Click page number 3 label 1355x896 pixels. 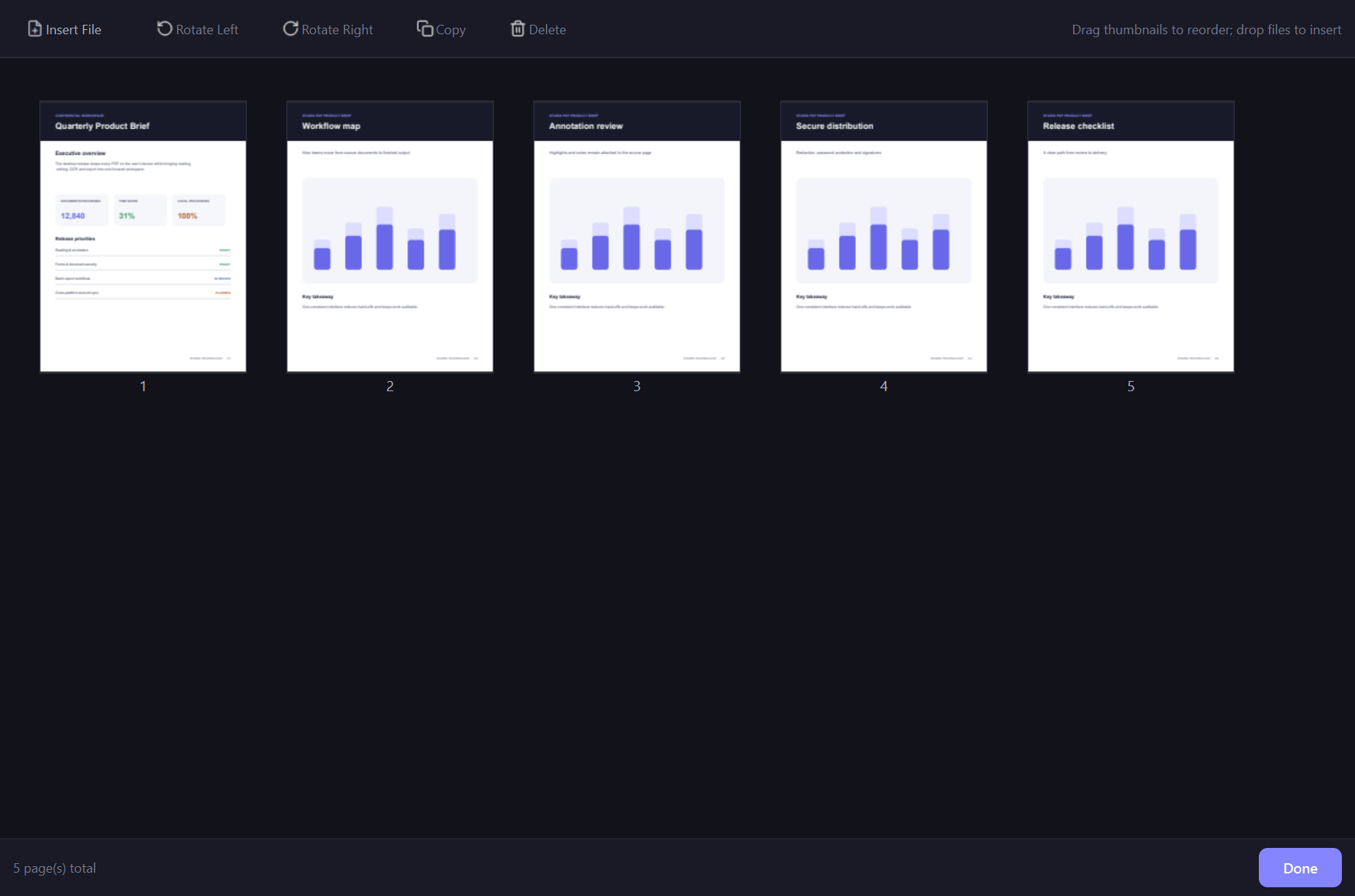(x=637, y=386)
